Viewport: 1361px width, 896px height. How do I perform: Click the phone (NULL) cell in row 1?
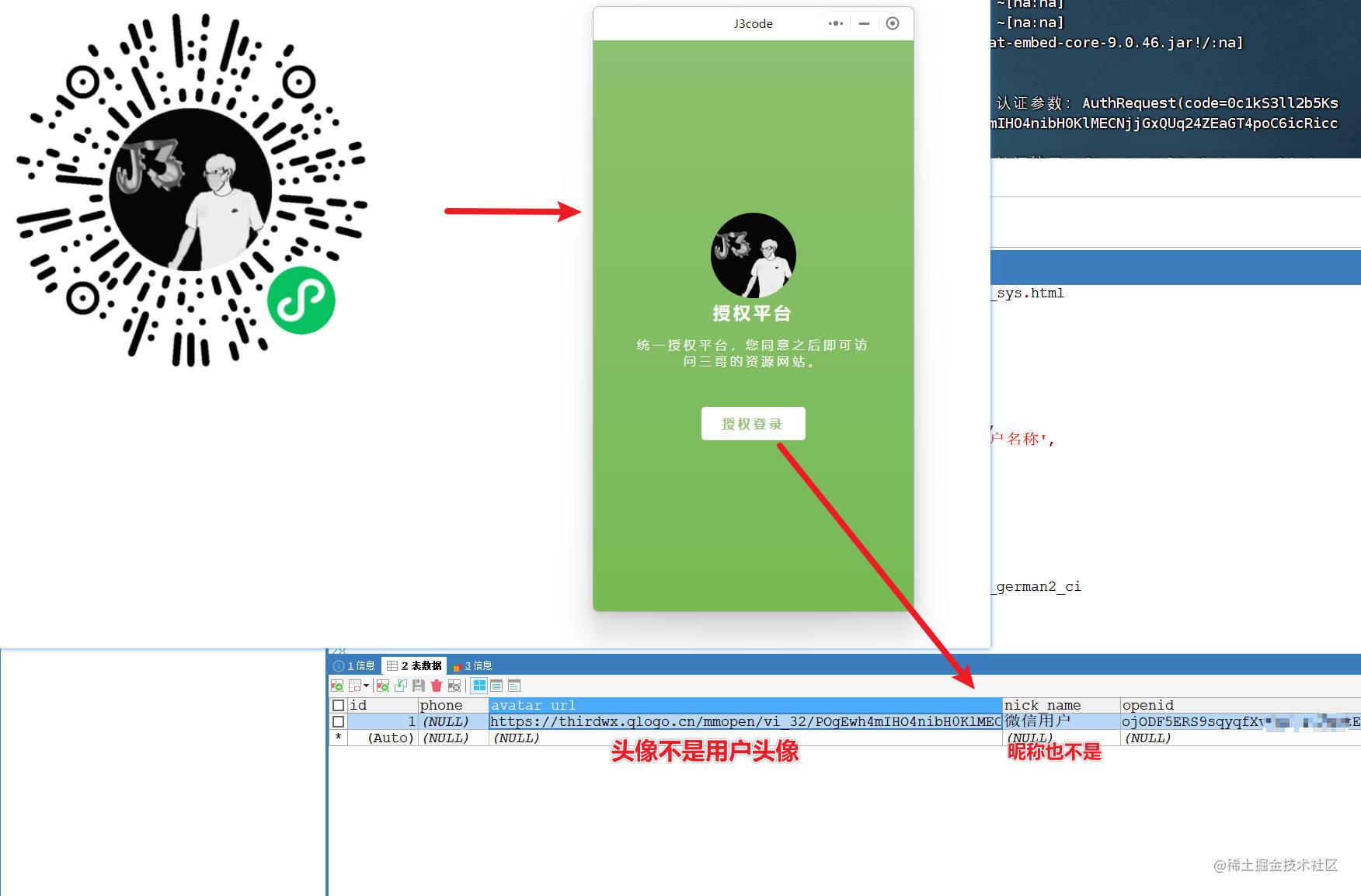pyautogui.click(x=454, y=721)
